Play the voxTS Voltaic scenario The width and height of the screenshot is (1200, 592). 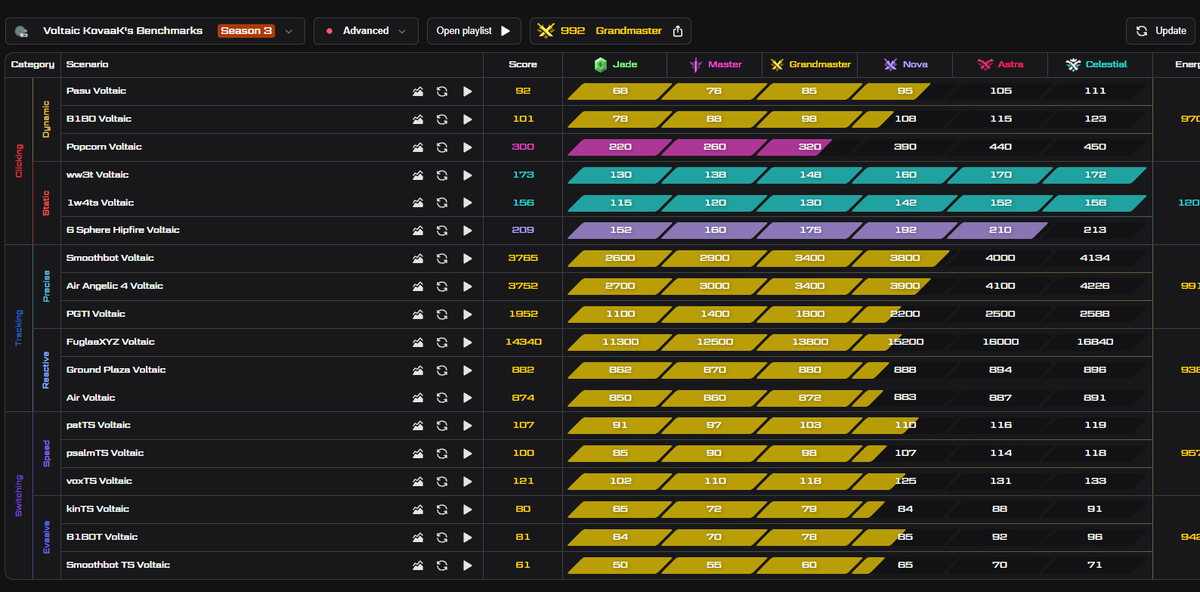pos(467,481)
